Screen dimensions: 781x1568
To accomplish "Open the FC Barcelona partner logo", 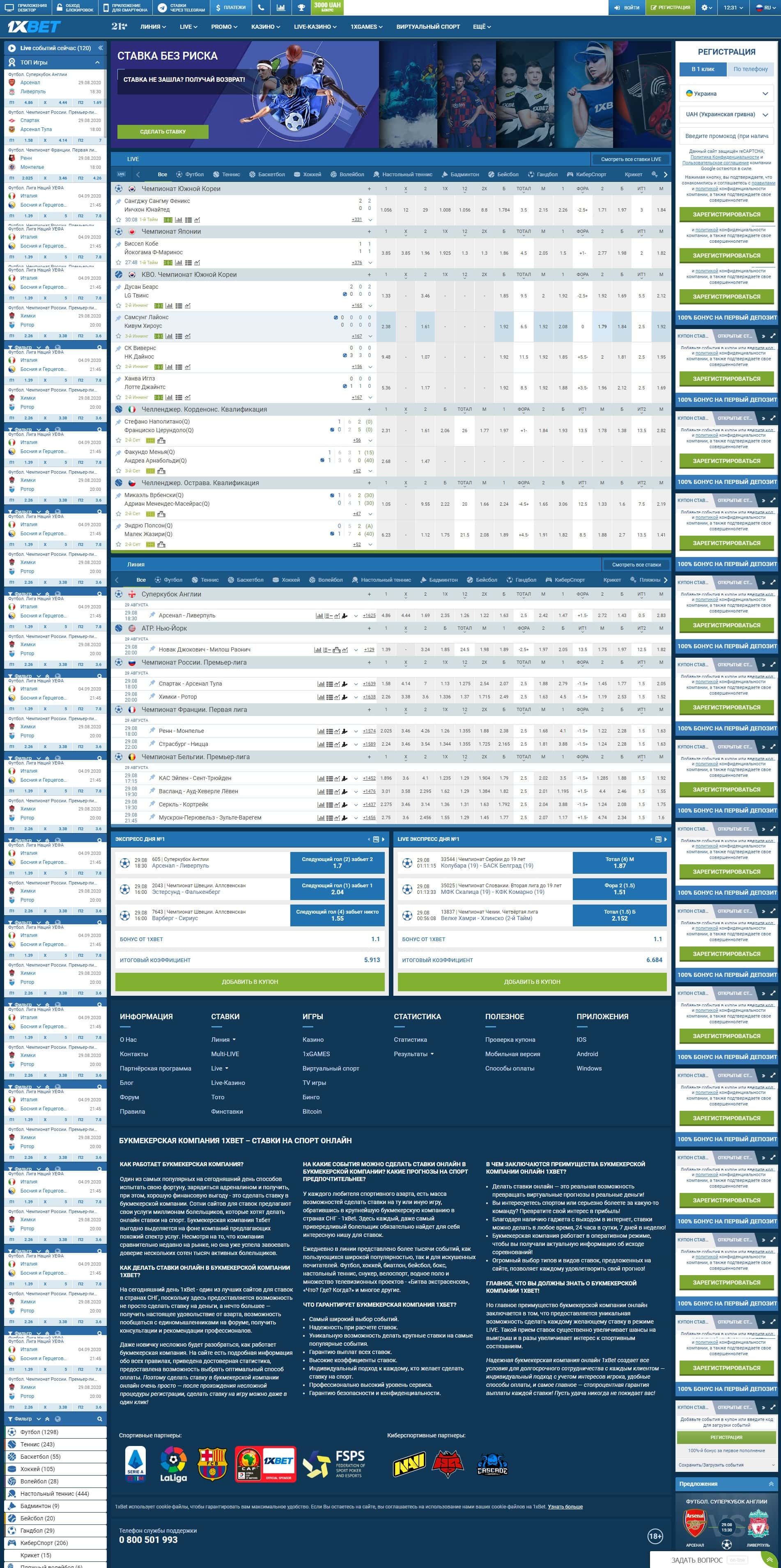I will pyautogui.click(x=212, y=1464).
